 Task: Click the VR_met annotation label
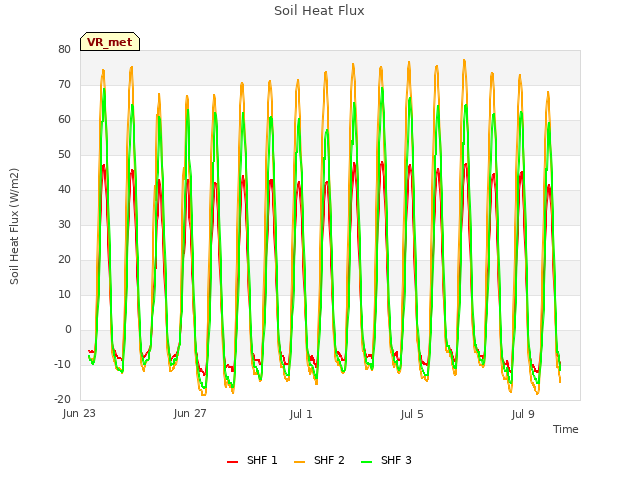click(x=110, y=42)
